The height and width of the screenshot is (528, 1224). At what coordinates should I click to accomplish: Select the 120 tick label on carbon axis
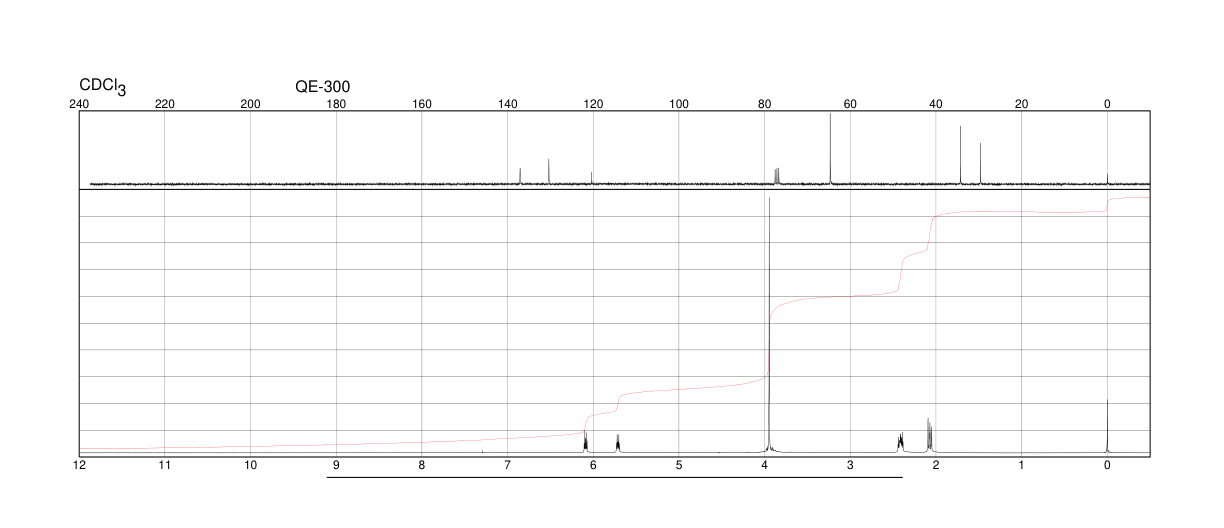593,104
